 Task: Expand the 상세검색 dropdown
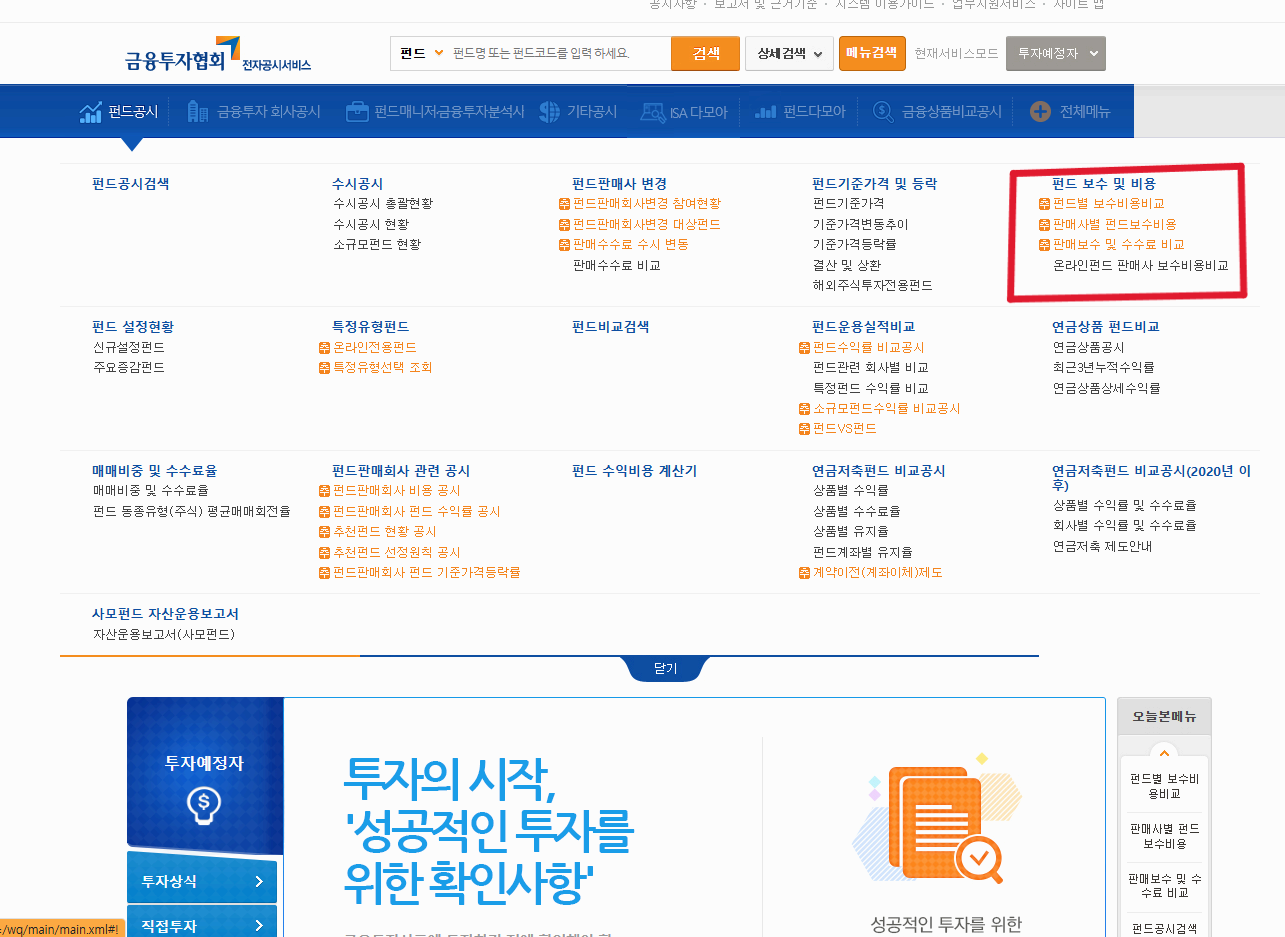pyautogui.click(x=789, y=53)
